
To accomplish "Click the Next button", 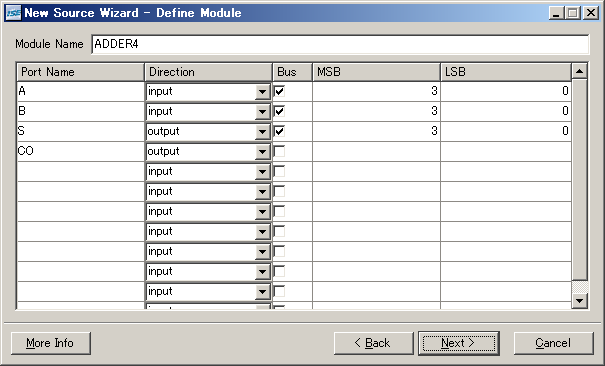I will [459, 343].
